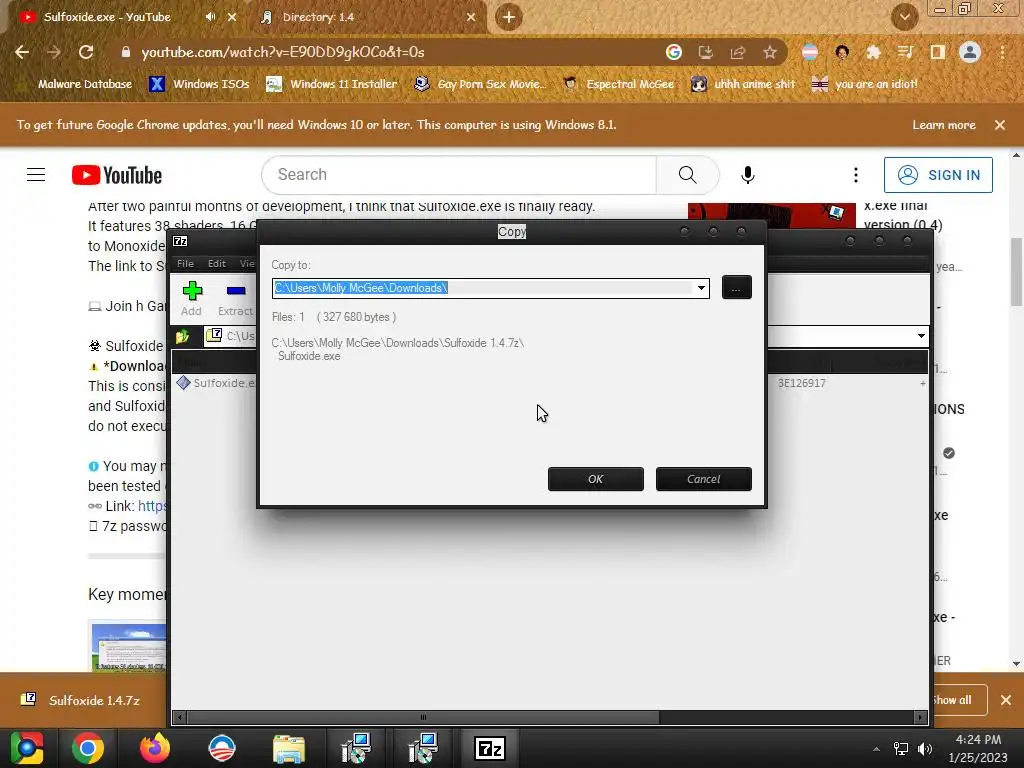Viewport: 1024px width, 768px height.
Task: Click the Google icon in address bar
Action: pos(674,52)
